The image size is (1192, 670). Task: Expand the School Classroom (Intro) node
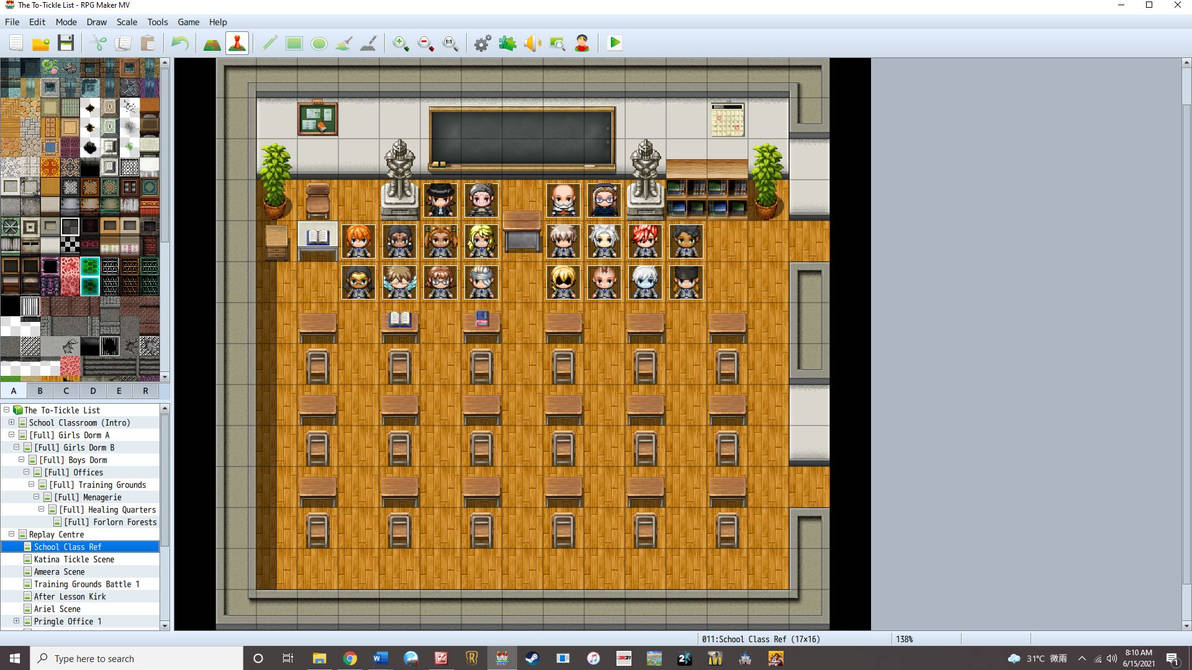[x=11, y=422]
